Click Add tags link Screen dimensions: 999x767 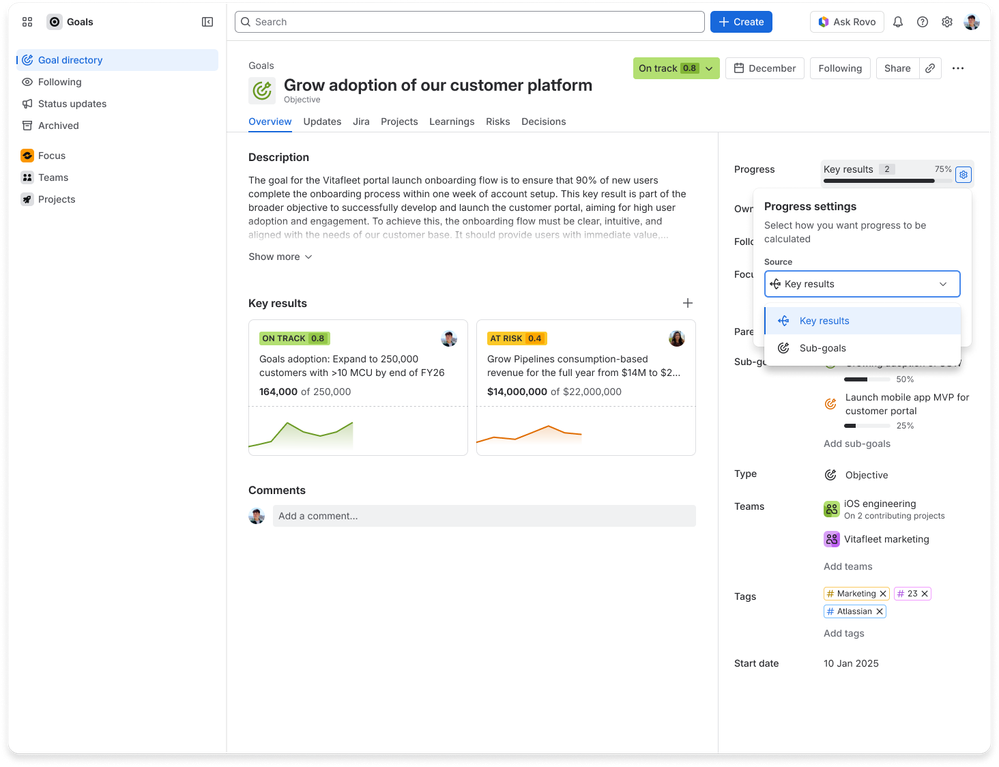pos(844,634)
